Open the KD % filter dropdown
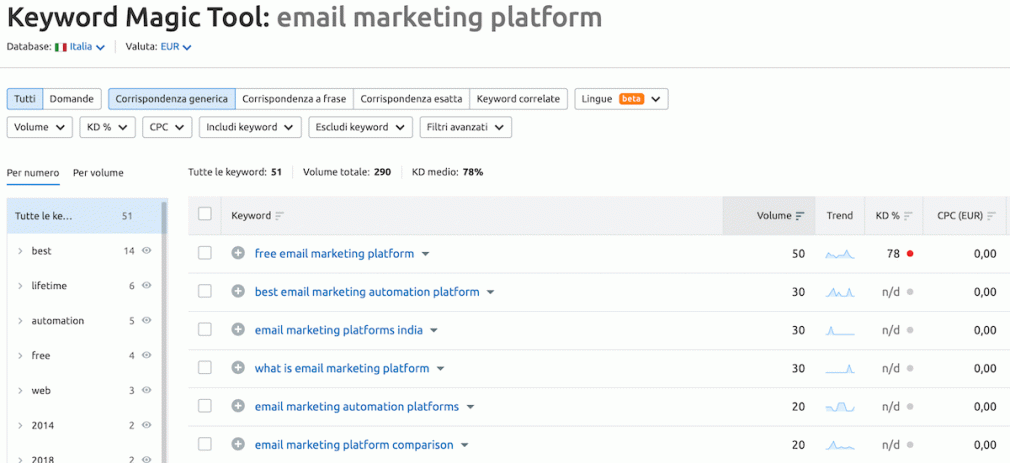1010x463 pixels. [108, 127]
